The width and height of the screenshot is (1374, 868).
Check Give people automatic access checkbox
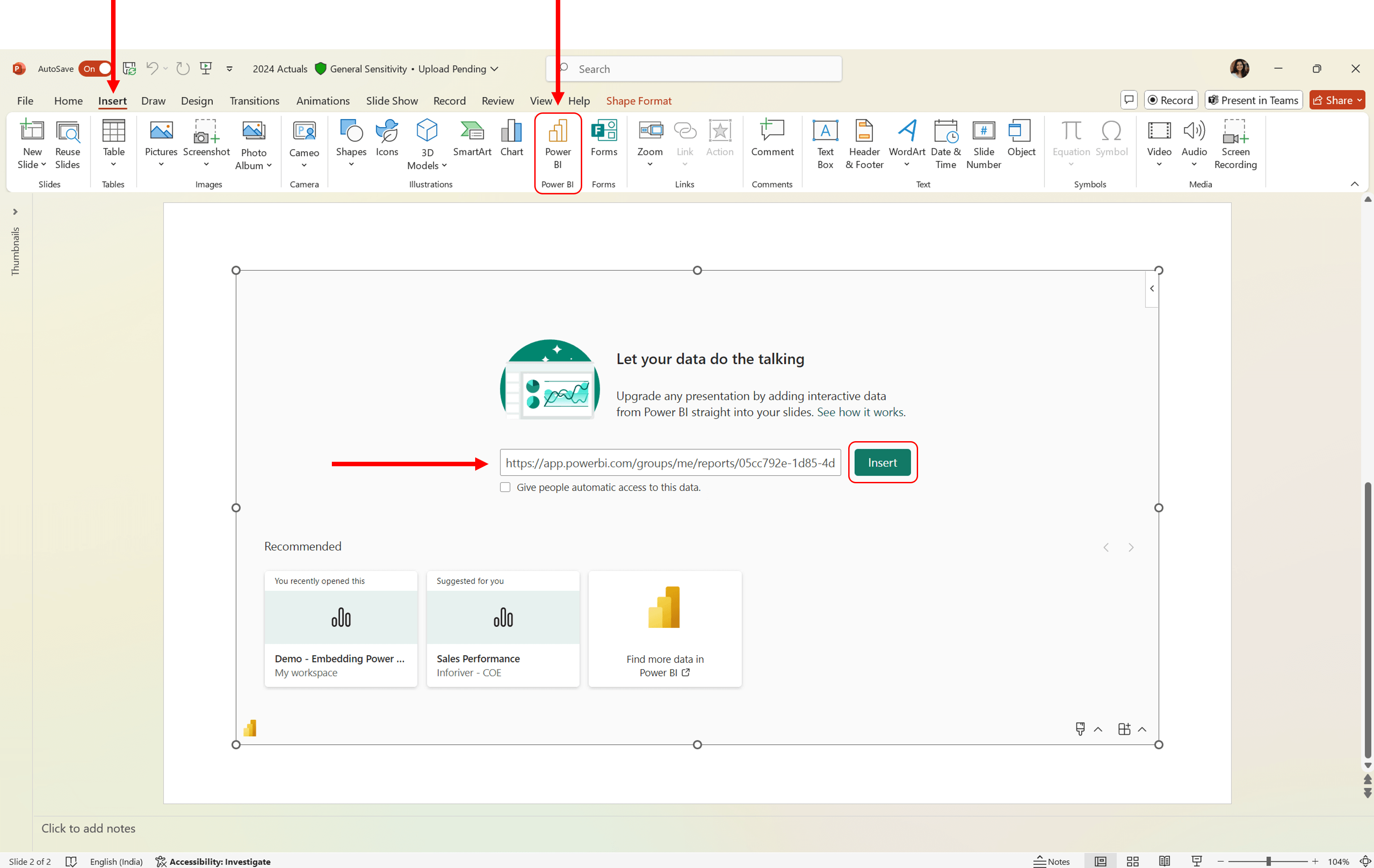click(x=505, y=487)
